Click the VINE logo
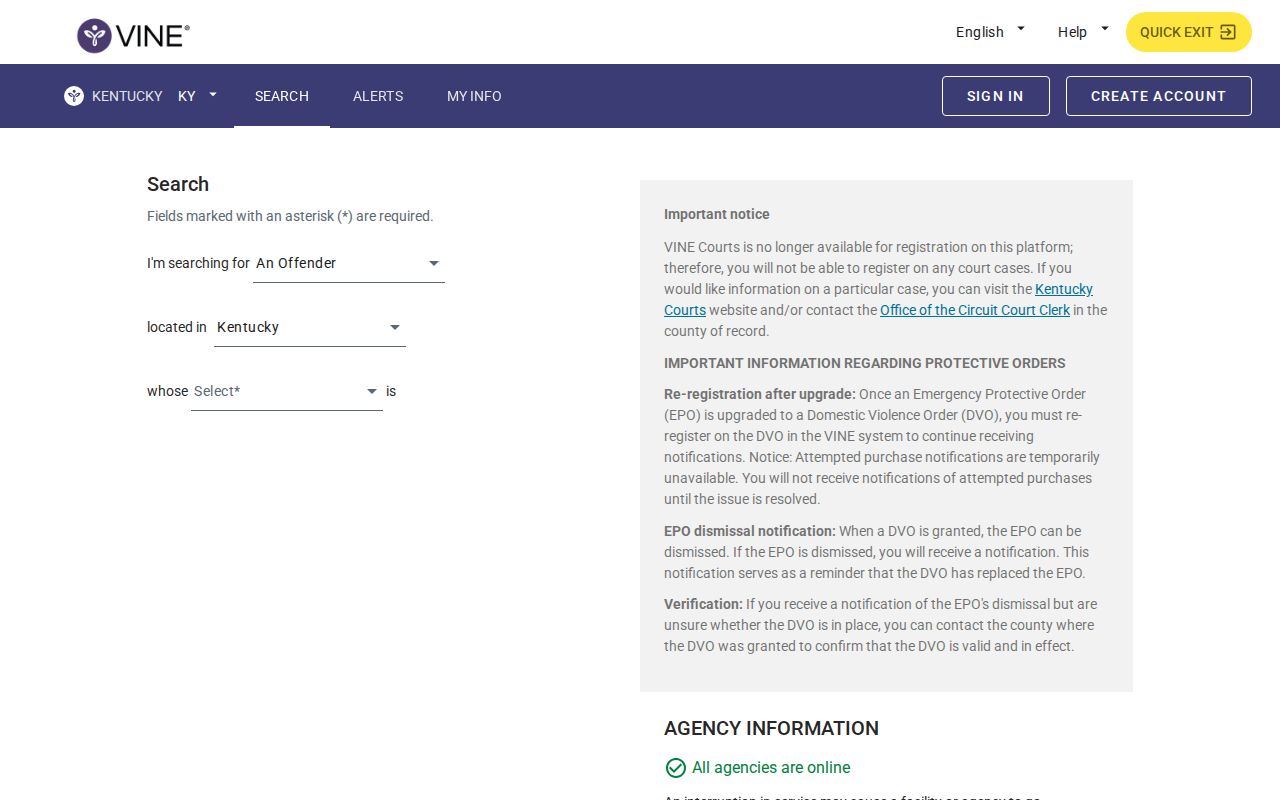This screenshot has height=800, width=1280. tap(133, 35)
